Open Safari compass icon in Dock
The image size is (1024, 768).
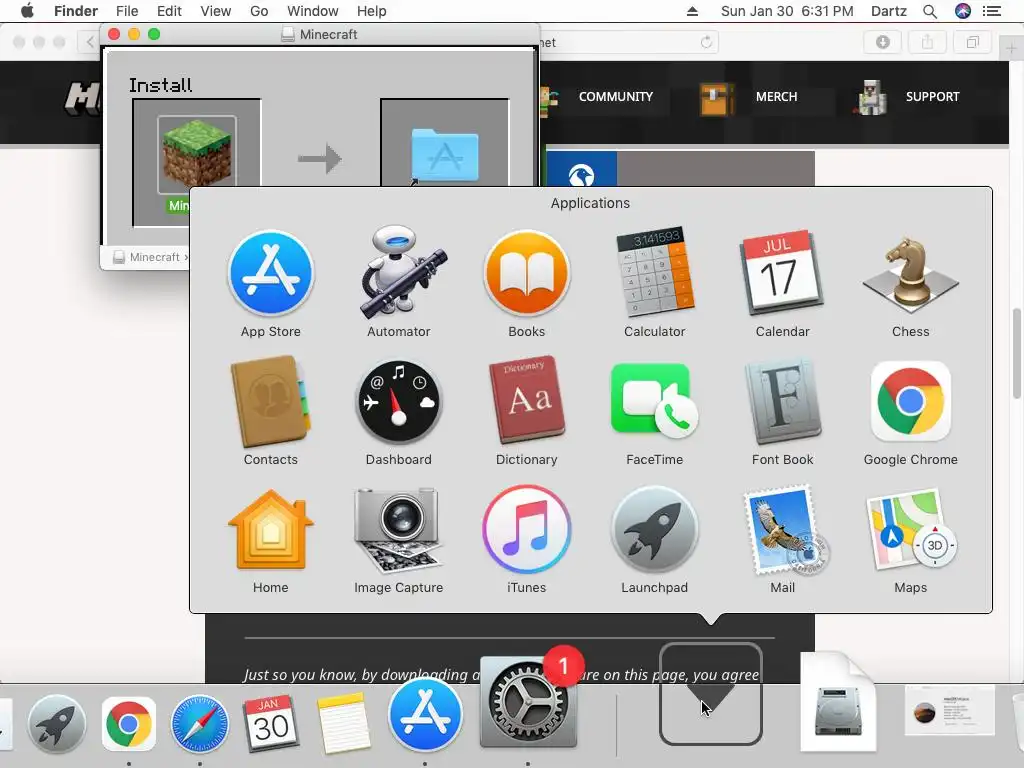(x=200, y=724)
